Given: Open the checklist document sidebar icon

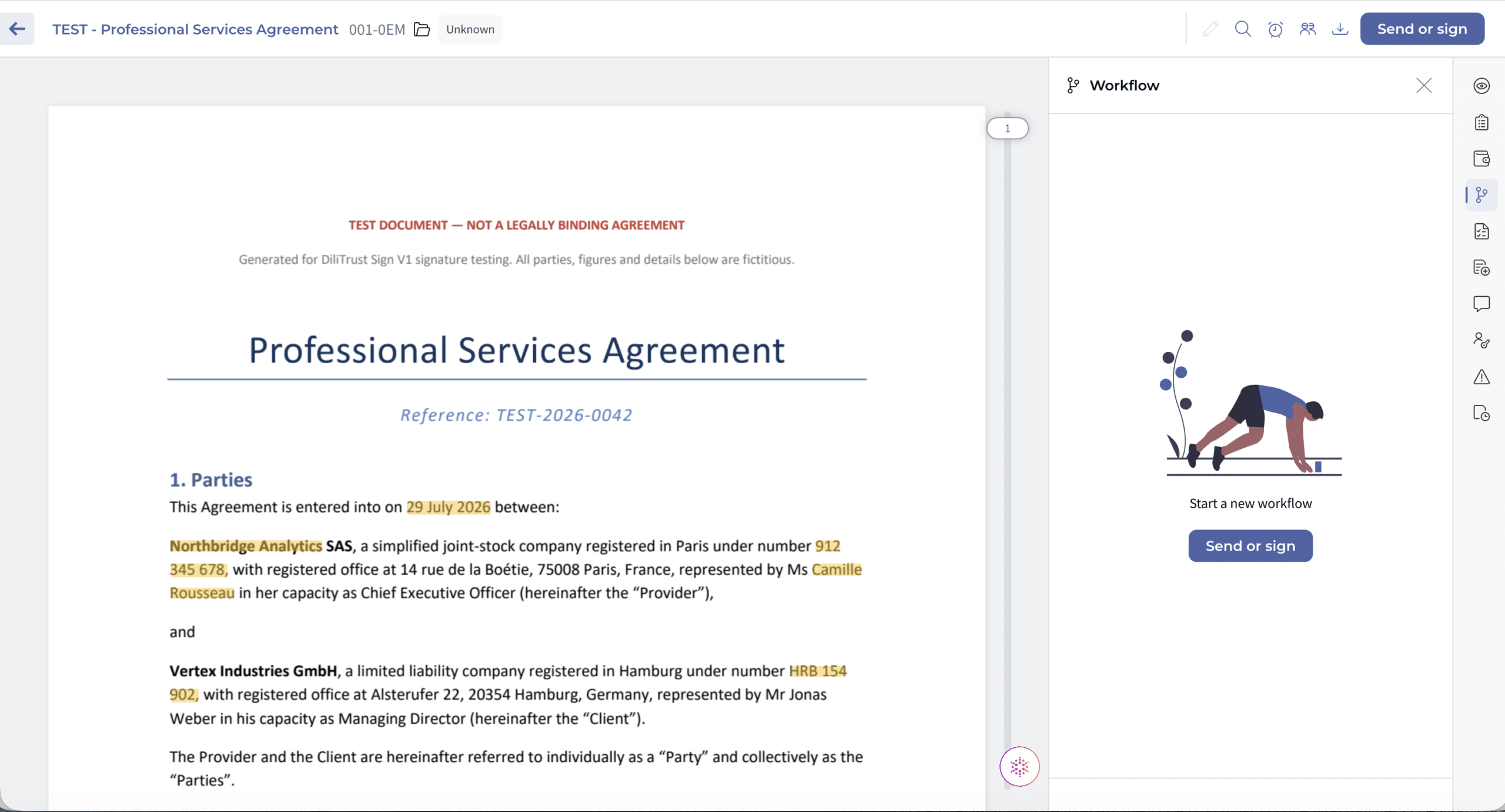Looking at the screenshot, I should (x=1481, y=231).
